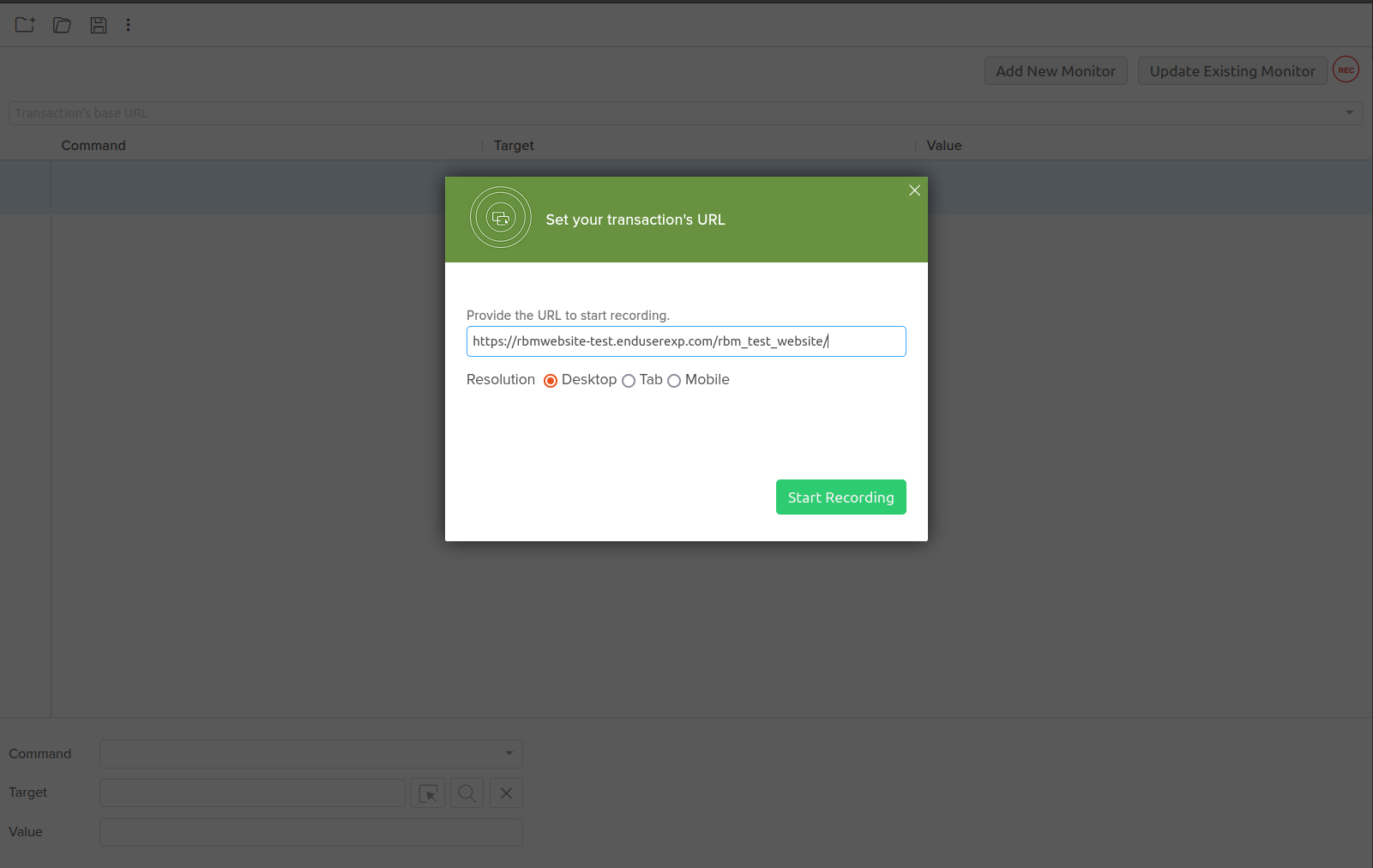
Task: Select the Desktop resolution radio button
Action: pos(550,380)
